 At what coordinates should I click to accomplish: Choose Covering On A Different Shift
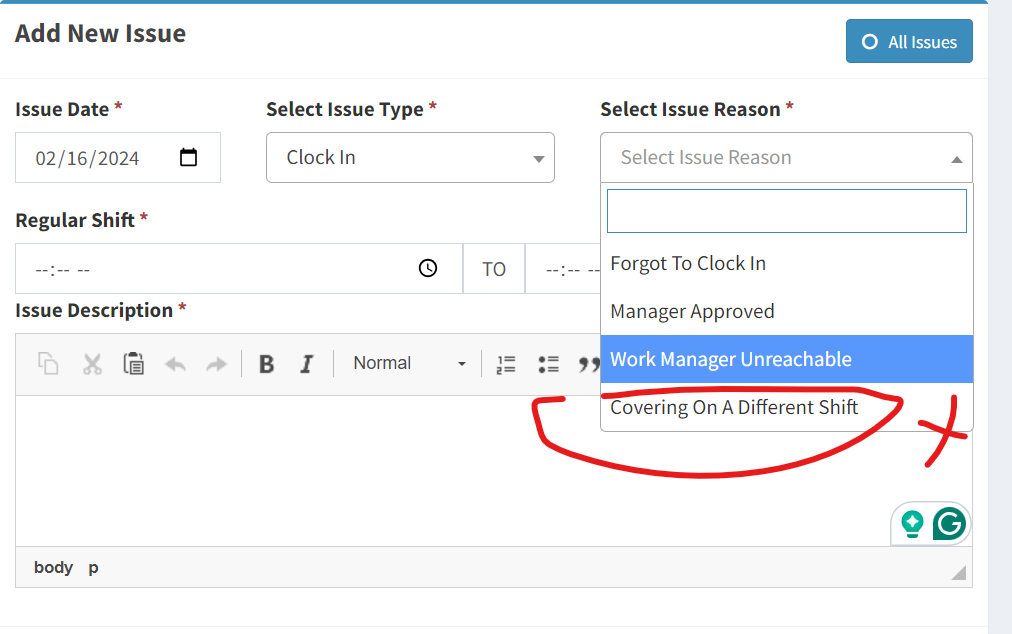734,408
